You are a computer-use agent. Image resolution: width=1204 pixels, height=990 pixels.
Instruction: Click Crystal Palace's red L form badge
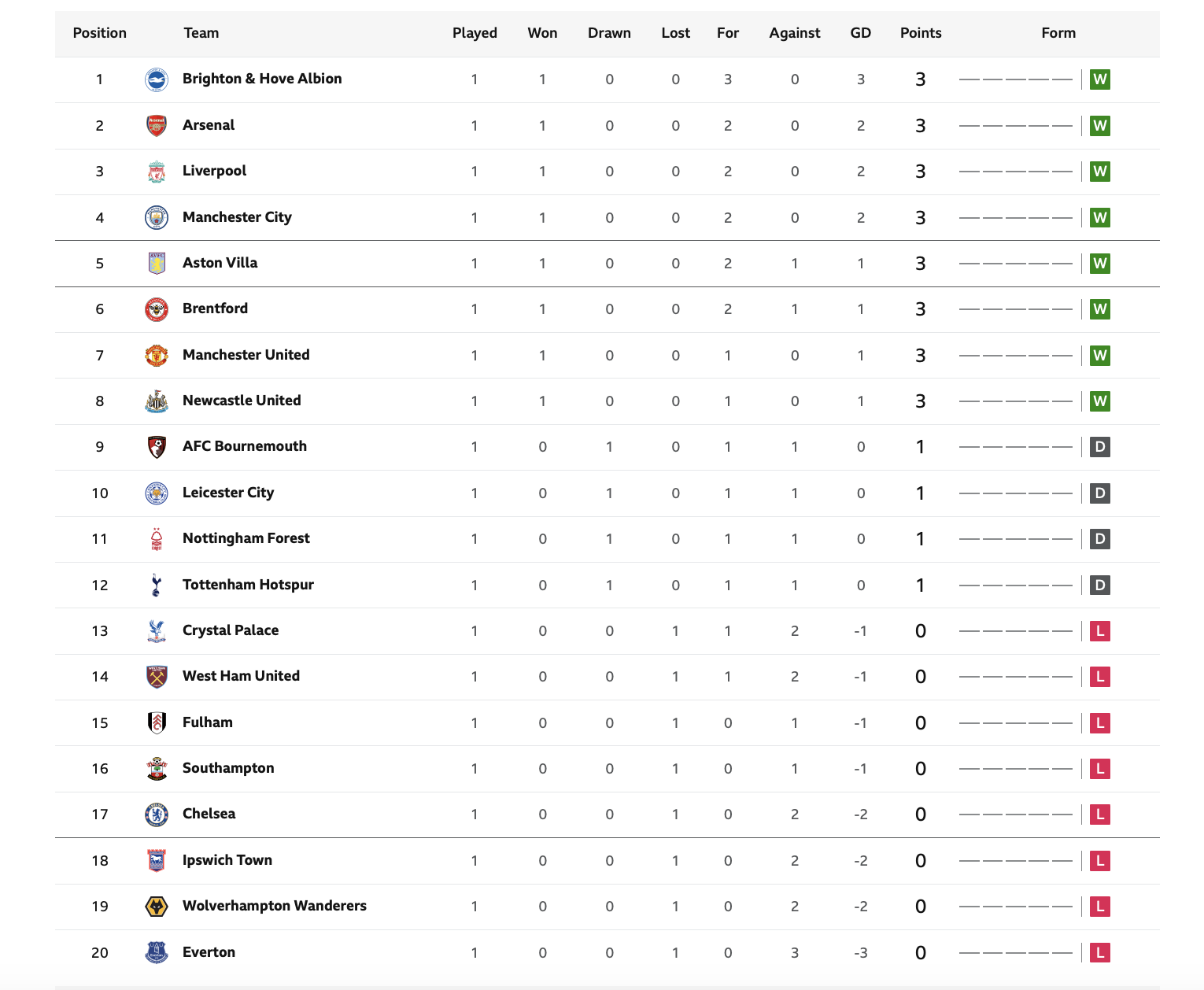[1100, 631]
